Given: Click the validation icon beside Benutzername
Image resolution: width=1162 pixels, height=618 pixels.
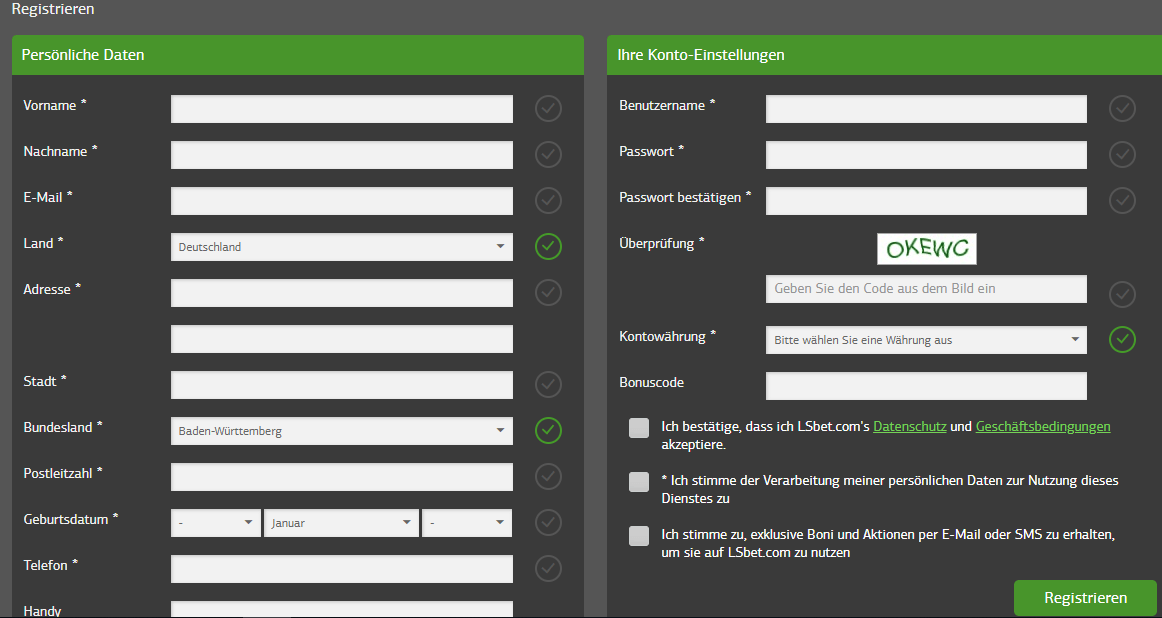Looking at the screenshot, I should click(1122, 108).
